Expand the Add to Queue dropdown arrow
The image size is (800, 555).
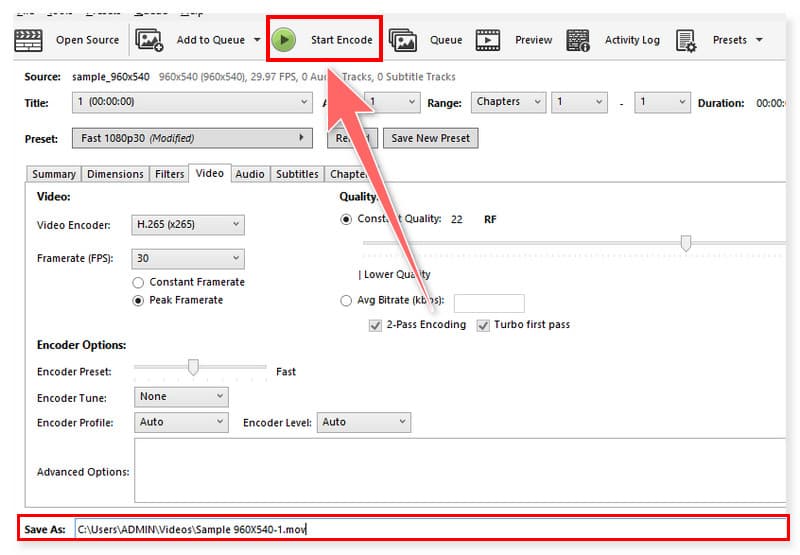tap(257, 41)
